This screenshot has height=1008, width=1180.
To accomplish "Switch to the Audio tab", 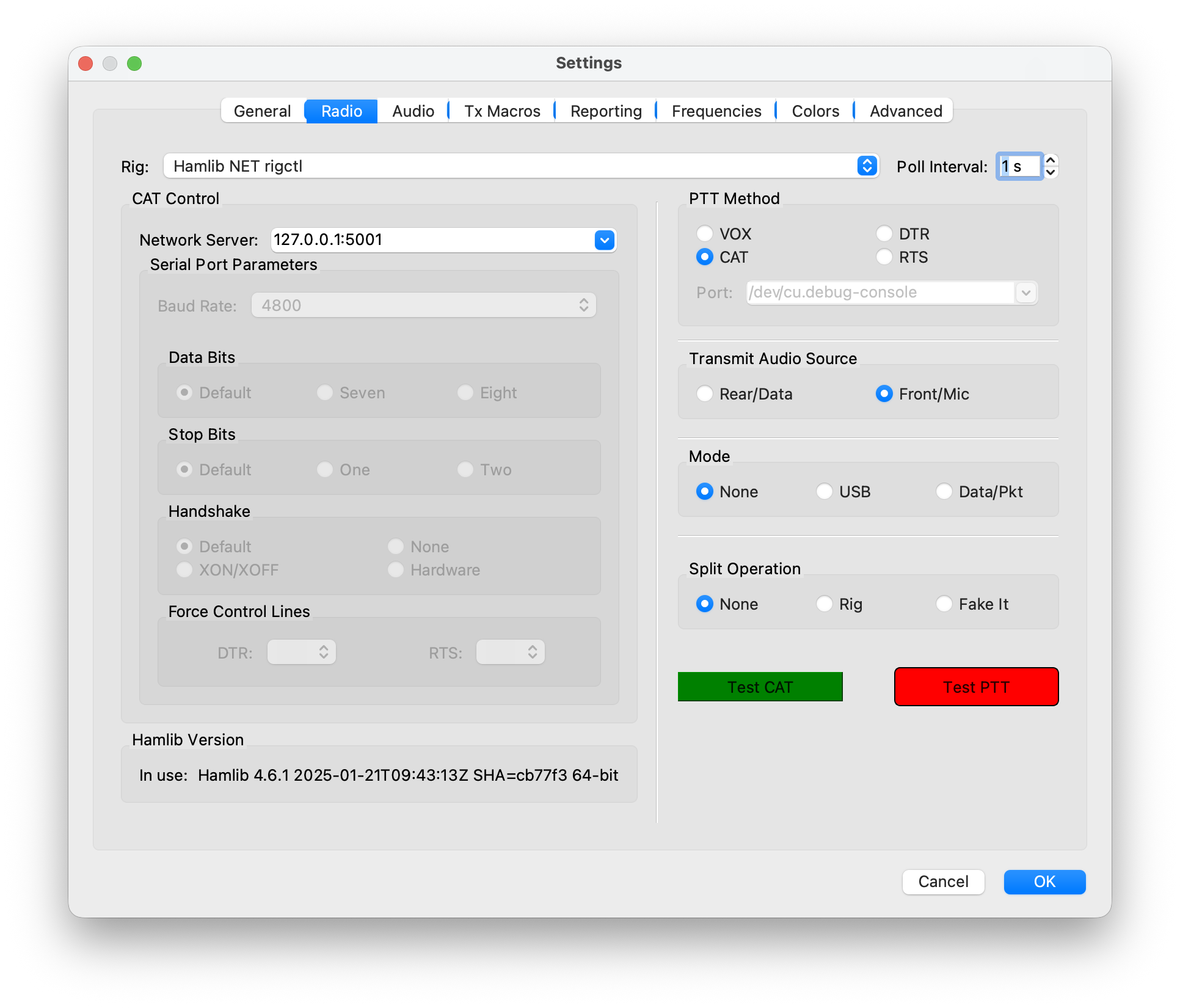I will point(413,111).
